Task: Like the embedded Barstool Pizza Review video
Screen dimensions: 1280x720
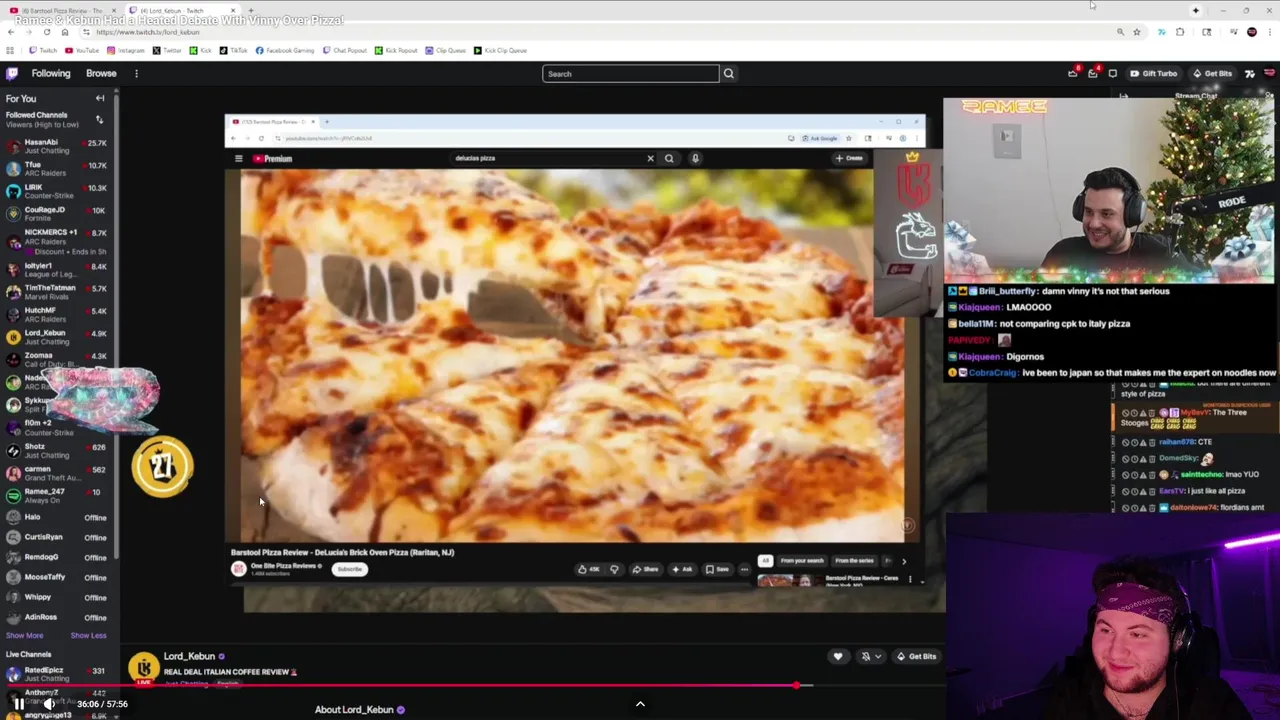Action: [589, 569]
